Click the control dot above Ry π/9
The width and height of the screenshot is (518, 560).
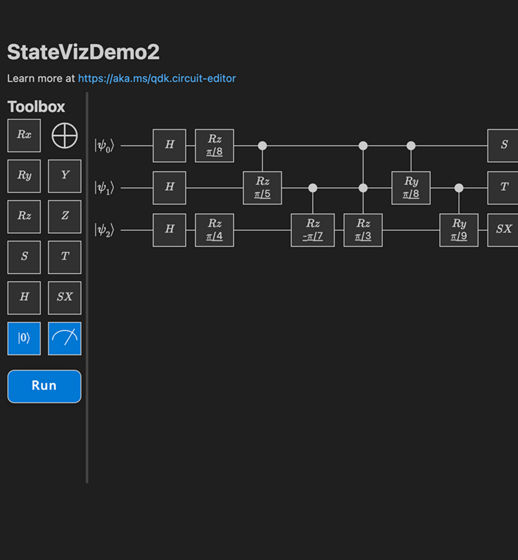459,188
